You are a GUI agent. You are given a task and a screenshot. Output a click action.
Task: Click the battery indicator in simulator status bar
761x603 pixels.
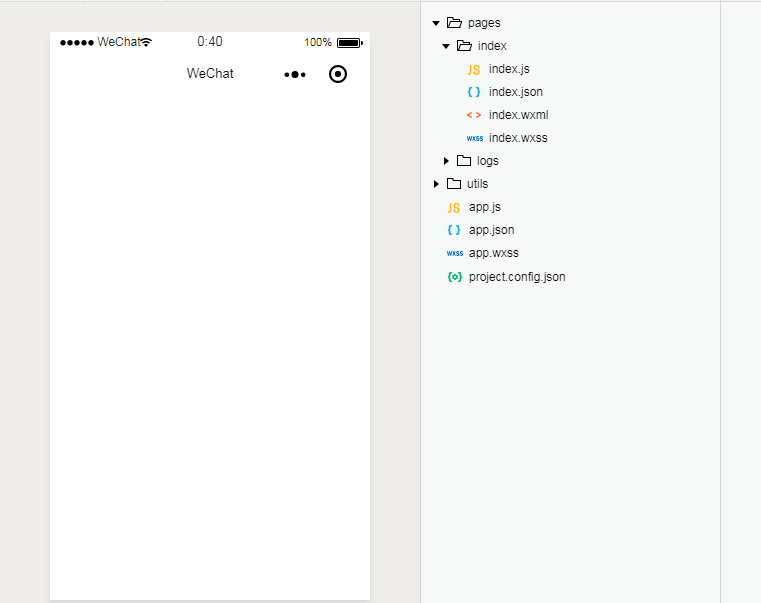pos(349,43)
